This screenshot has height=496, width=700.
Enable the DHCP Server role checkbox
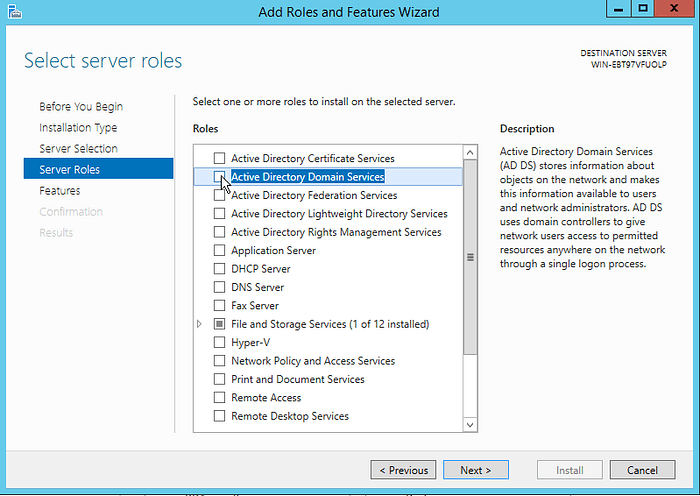(219, 269)
